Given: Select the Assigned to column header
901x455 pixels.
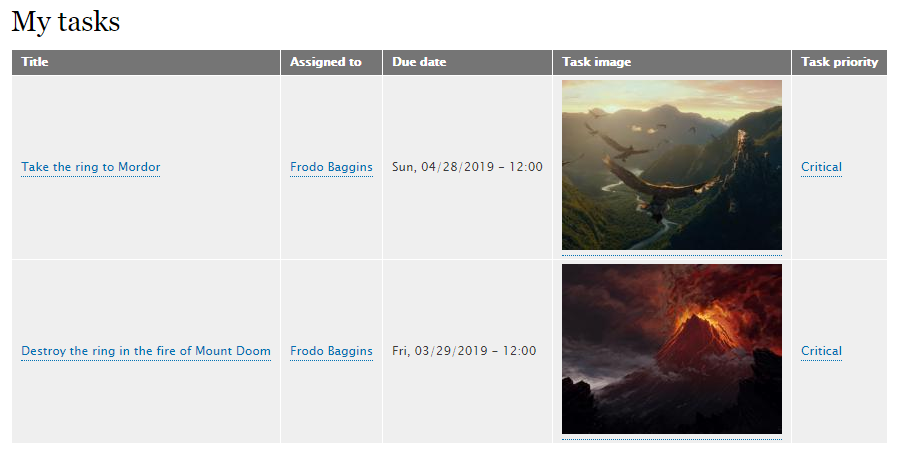Looking at the screenshot, I should [x=325, y=62].
